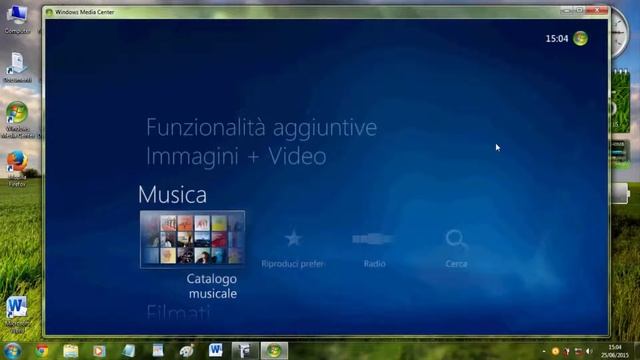640x360 pixels.
Task: Click the Media Center clock showing 15:04
Action: tap(557, 38)
